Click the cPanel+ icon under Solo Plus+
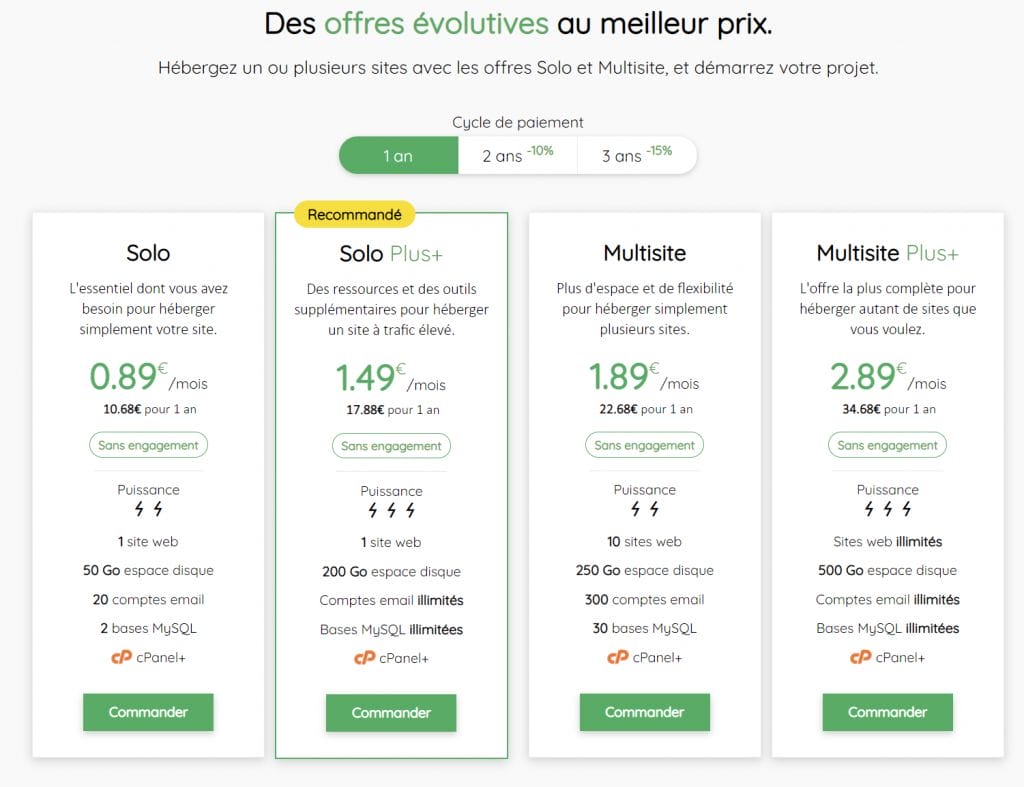The height and width of the screenshot is (787, 1024). coord(362,658)
